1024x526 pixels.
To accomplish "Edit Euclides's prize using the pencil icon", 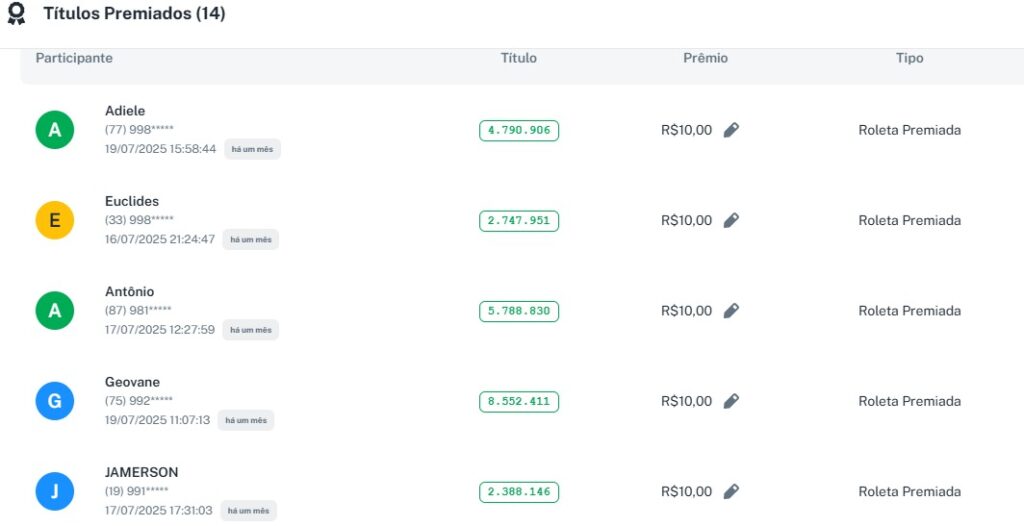I will [x=731, y=220].
